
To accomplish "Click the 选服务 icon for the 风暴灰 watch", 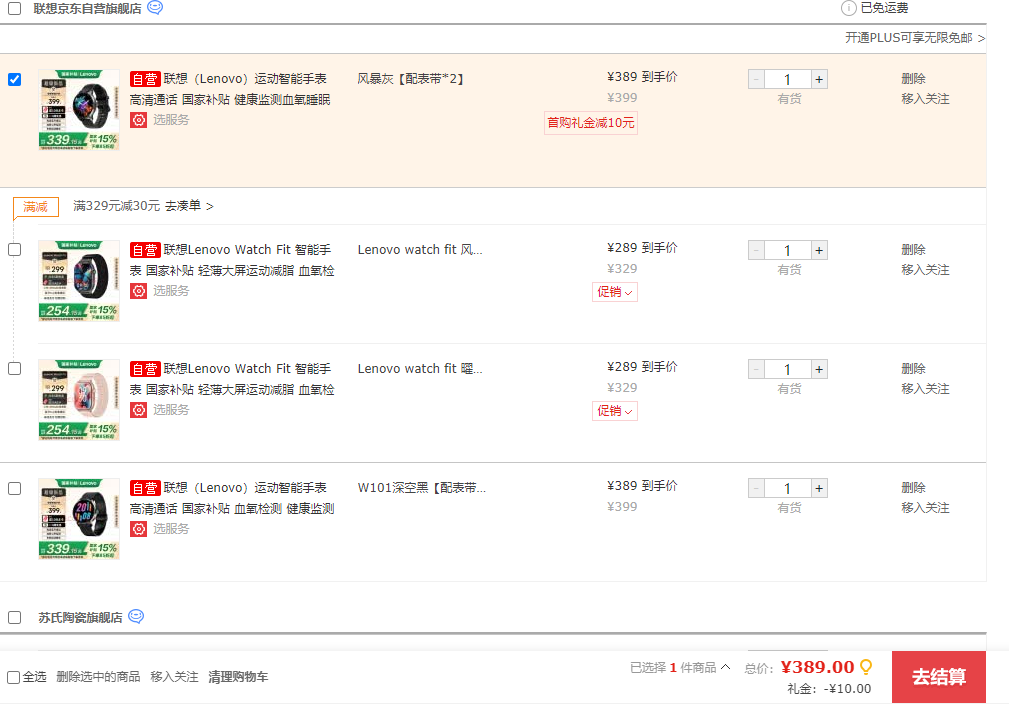I will pos(139,120).
